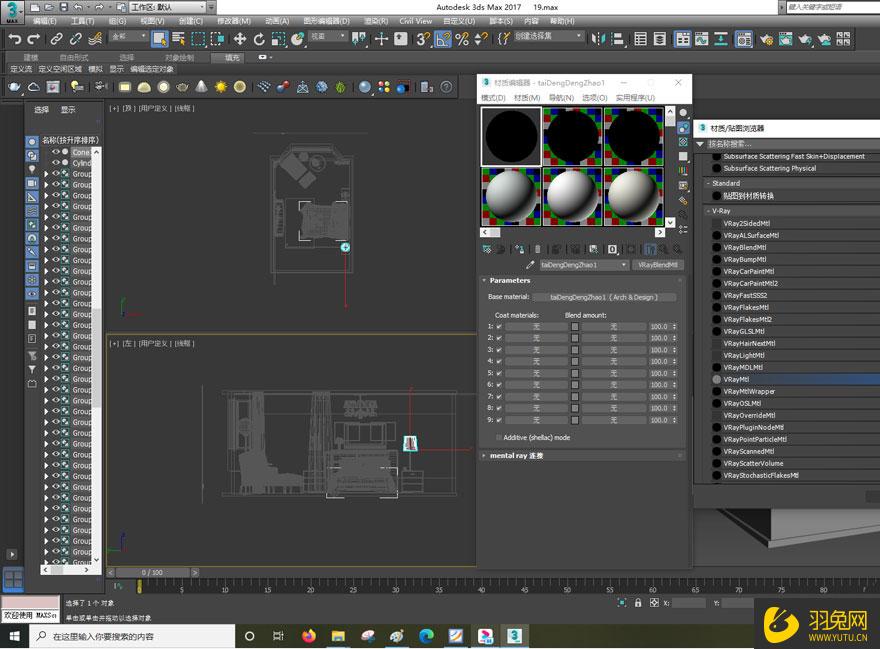Select the Select and Rotate tool
The width and height of the screenshot is (880, 649).
(x=259, y=40)
